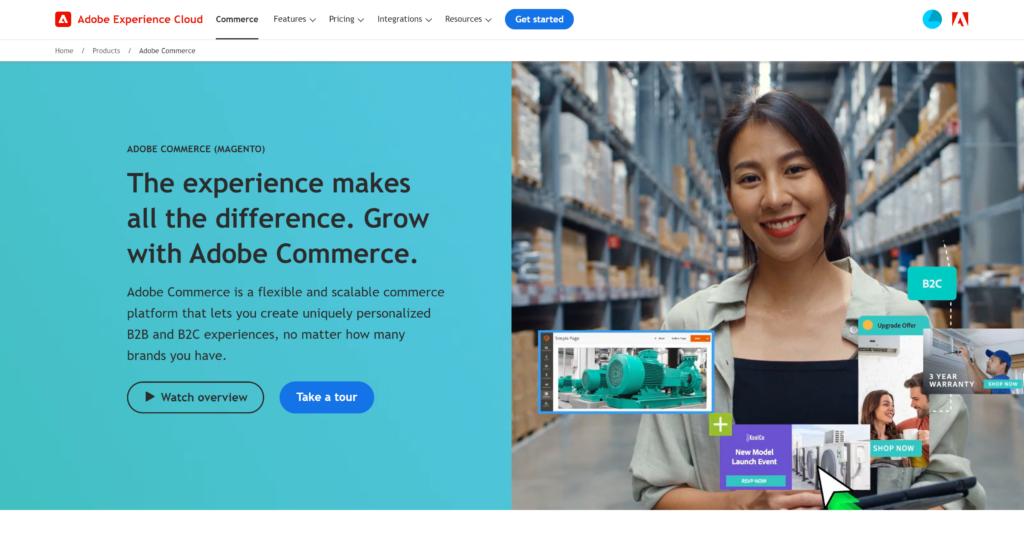Click the play icon in Watch overview
The height and width of the screenshot is (559, 1024).
150,396
